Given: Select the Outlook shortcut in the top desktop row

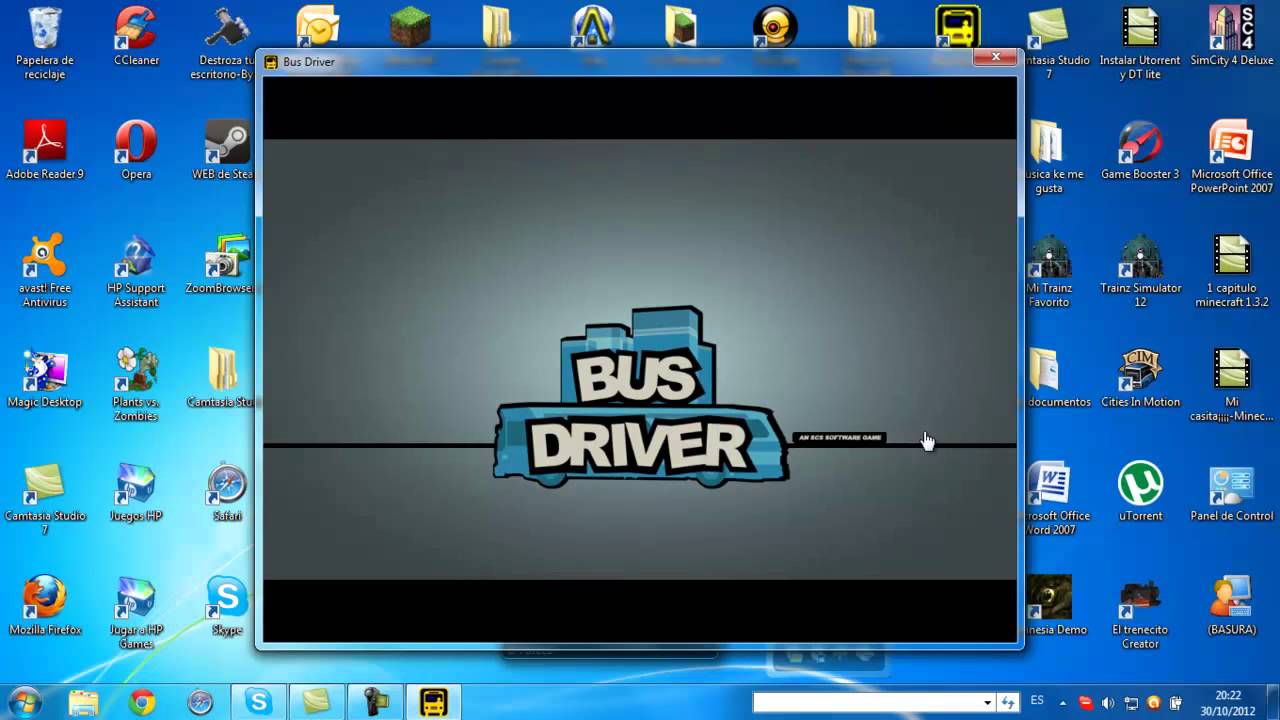Looking at the screenshot, I should click(x=317, y=26).
